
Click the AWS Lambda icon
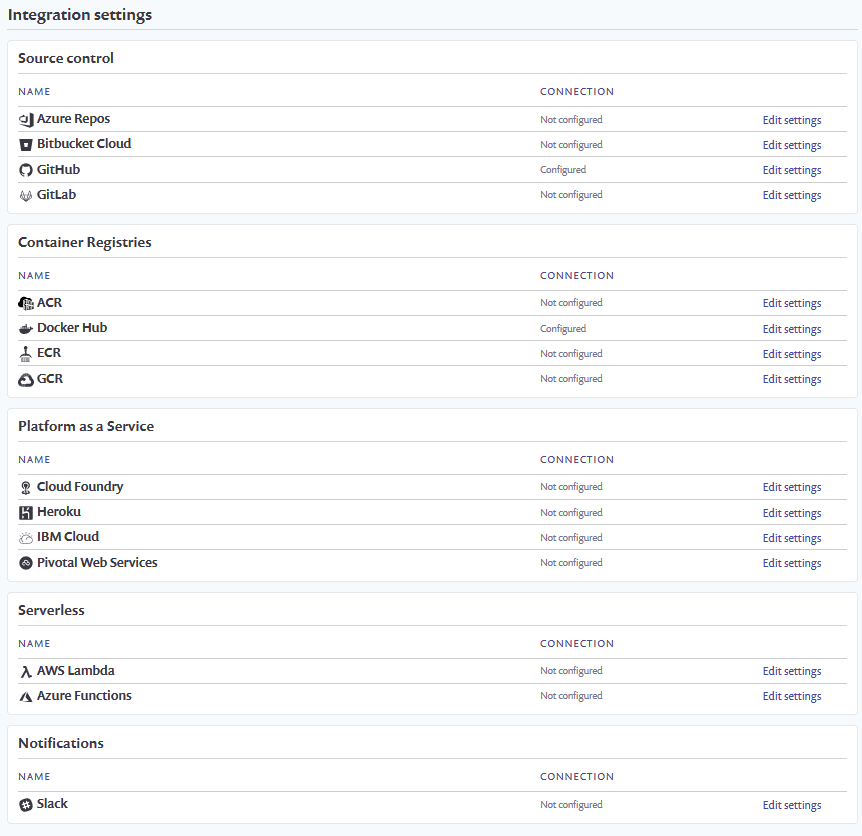[x=26, y=672]
